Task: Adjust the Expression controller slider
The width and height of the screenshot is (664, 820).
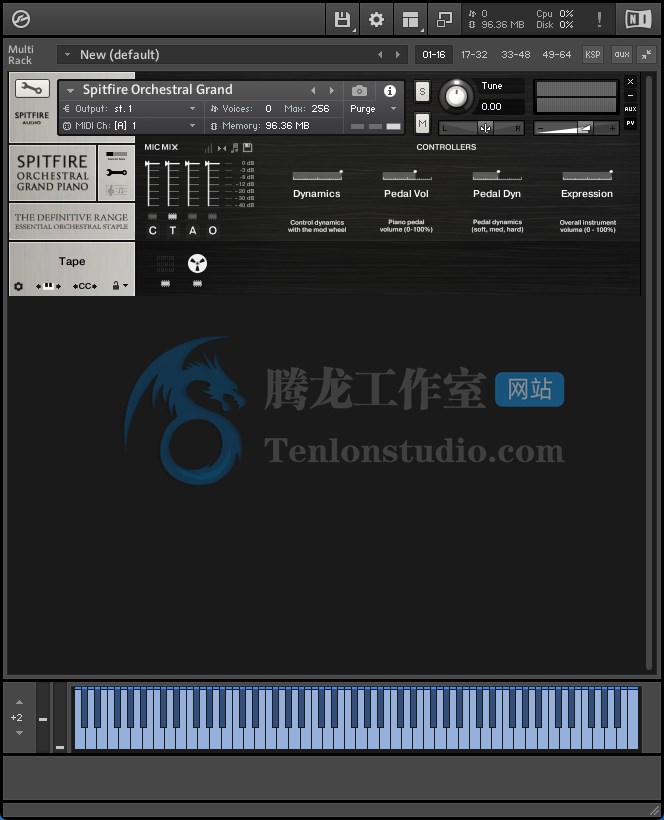Action: 587,175
